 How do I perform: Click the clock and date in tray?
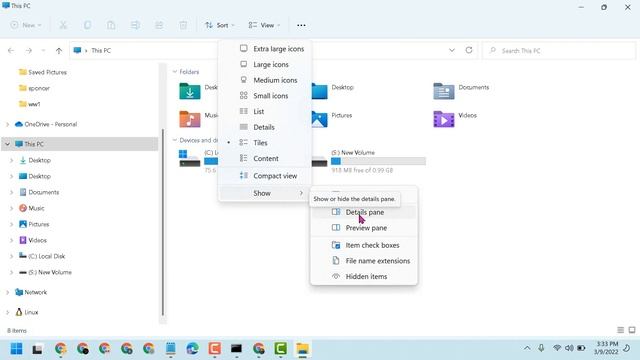click(x=606, y=348)
